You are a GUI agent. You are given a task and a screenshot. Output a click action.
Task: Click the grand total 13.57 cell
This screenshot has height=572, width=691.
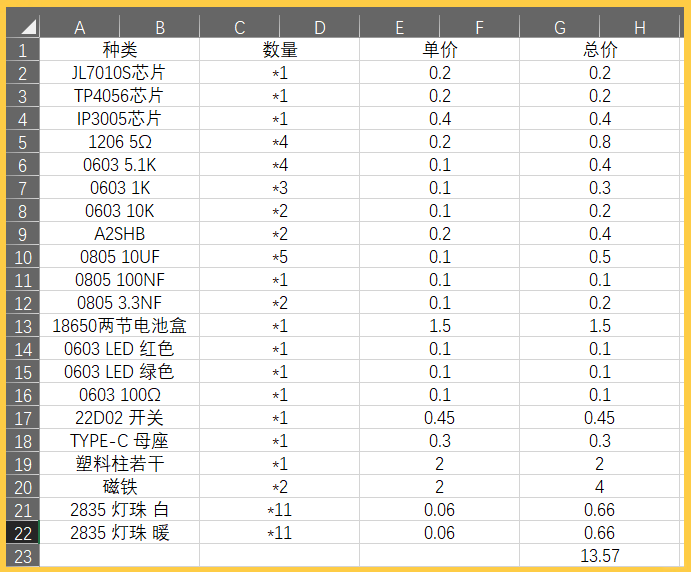pos(599,556)
